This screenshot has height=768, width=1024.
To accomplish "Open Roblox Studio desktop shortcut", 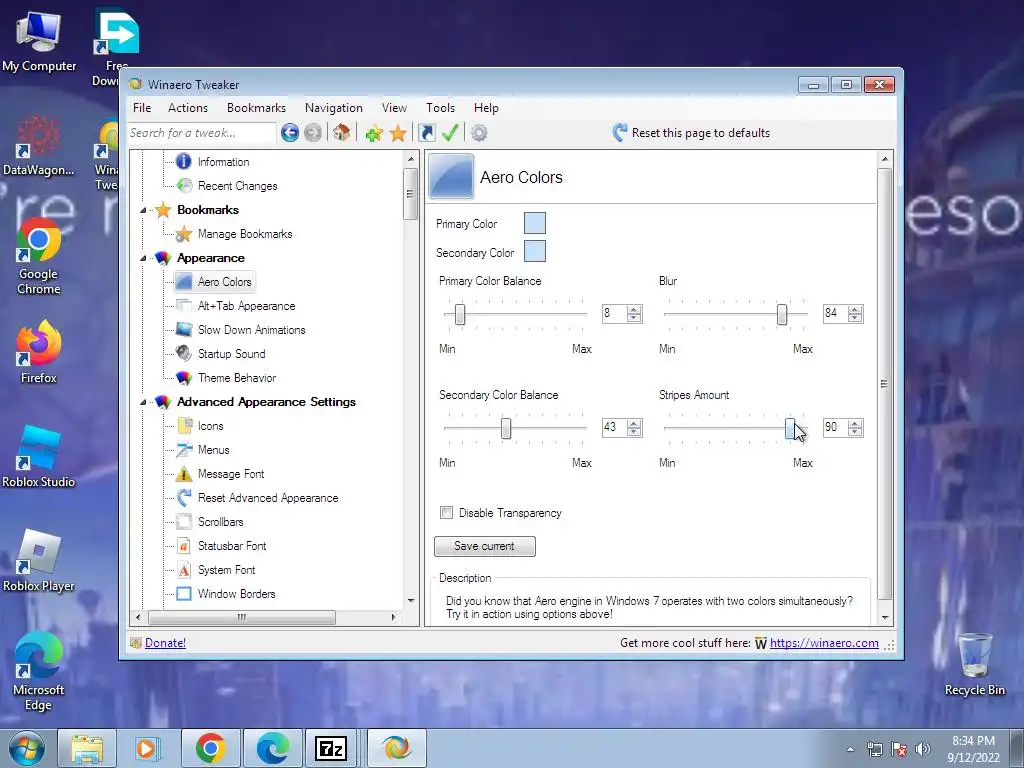I will point(39,456).
